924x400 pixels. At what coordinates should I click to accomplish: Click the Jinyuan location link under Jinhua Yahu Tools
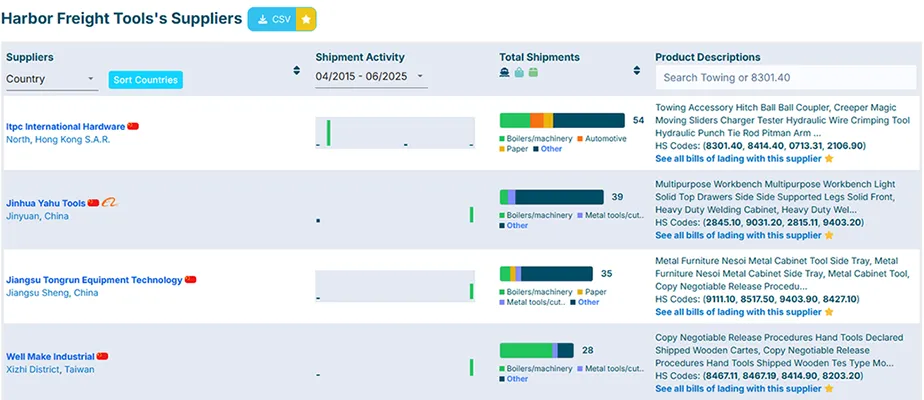click(22, 216)
